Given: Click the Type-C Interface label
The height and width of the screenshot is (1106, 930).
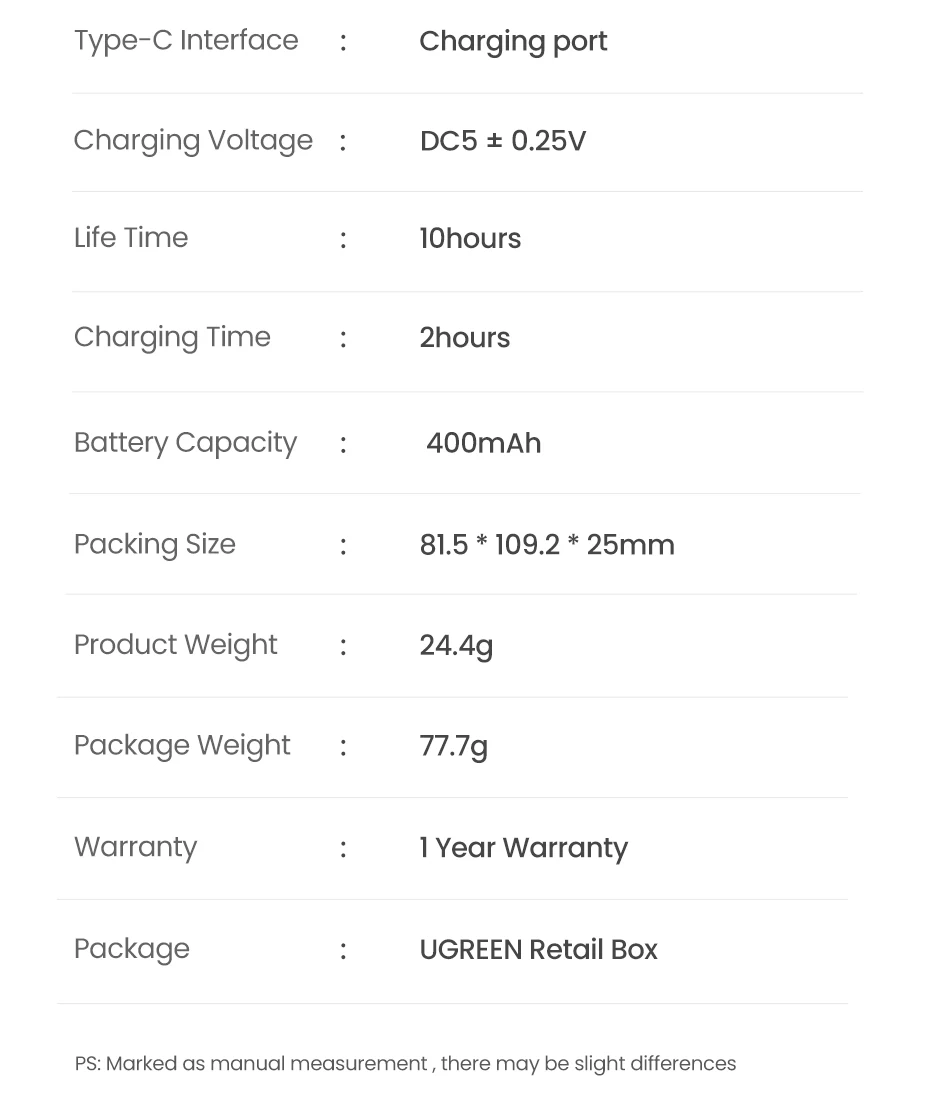Looking at the screenshot, I should (x=186, y=41).
